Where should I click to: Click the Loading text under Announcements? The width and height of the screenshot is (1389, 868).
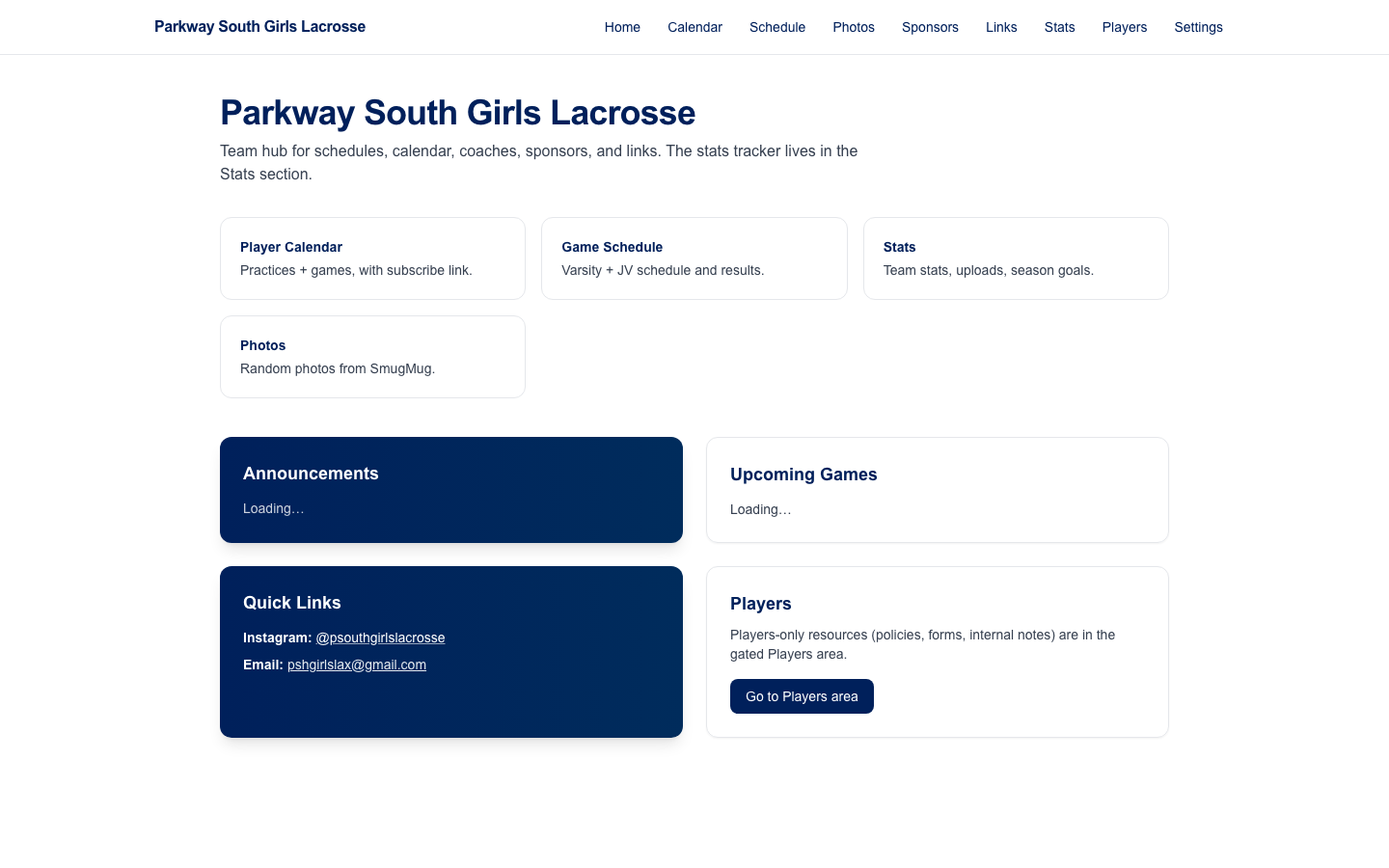(274, 508)
